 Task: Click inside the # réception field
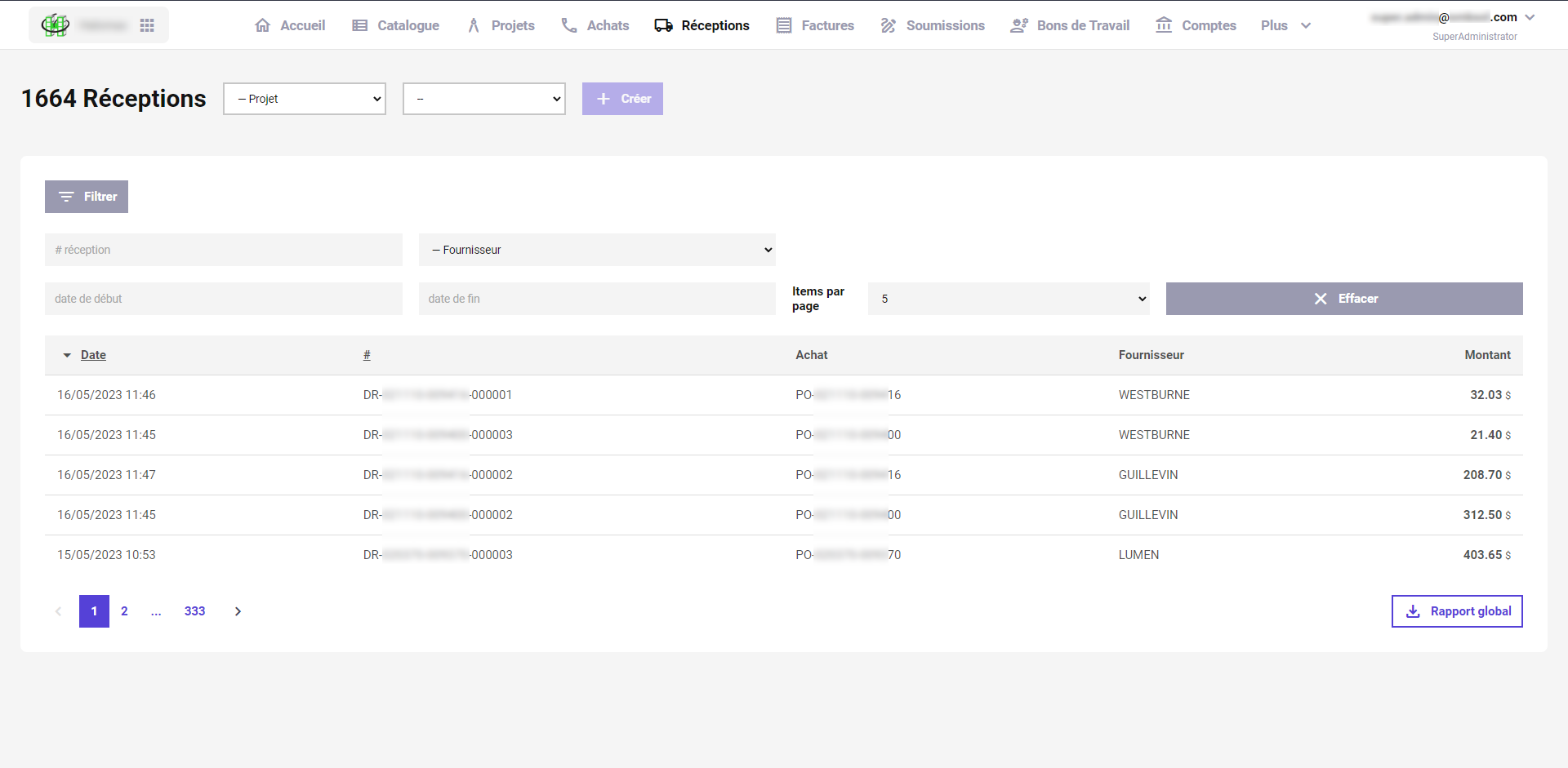click(223, 249)
